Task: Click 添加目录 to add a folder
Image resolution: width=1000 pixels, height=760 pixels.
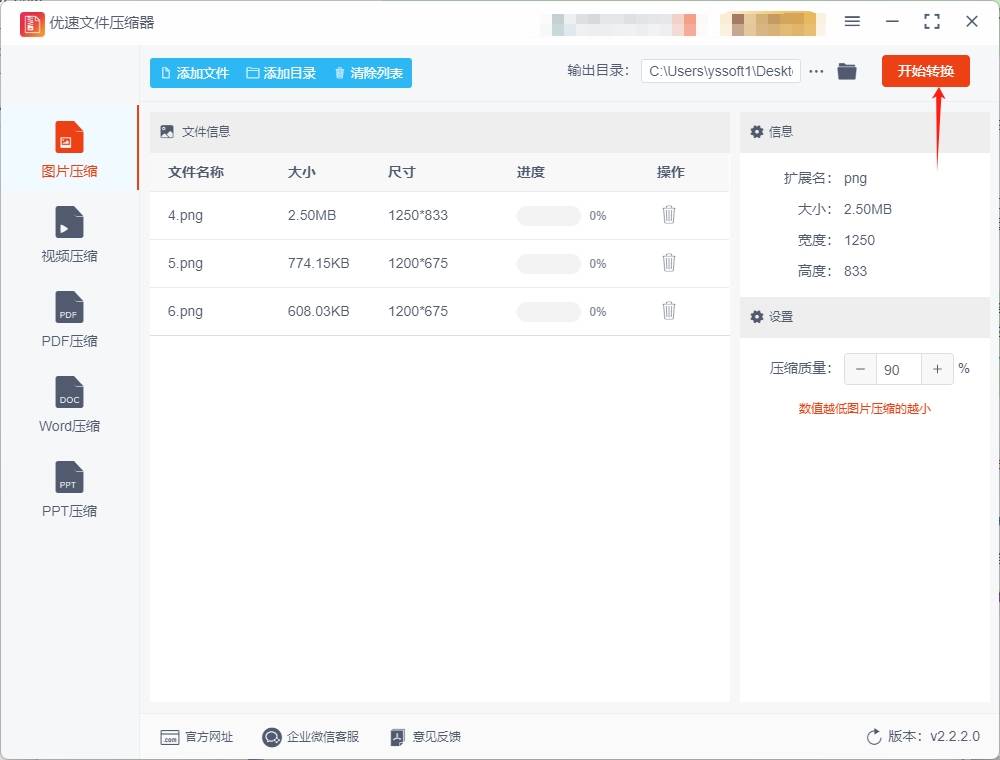Action: (x=281, y=73)
